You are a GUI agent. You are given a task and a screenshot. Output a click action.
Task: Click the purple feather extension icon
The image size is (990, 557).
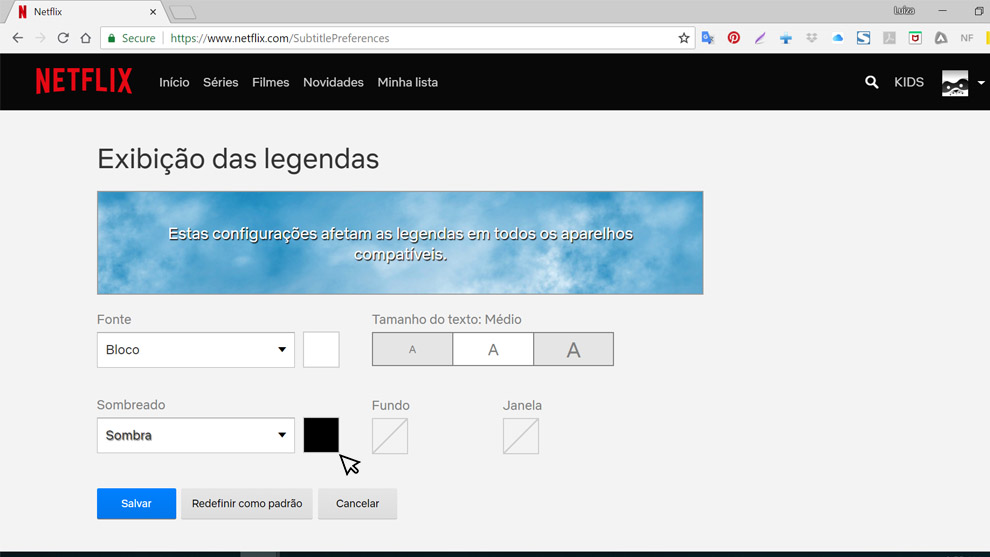[760, 38]
